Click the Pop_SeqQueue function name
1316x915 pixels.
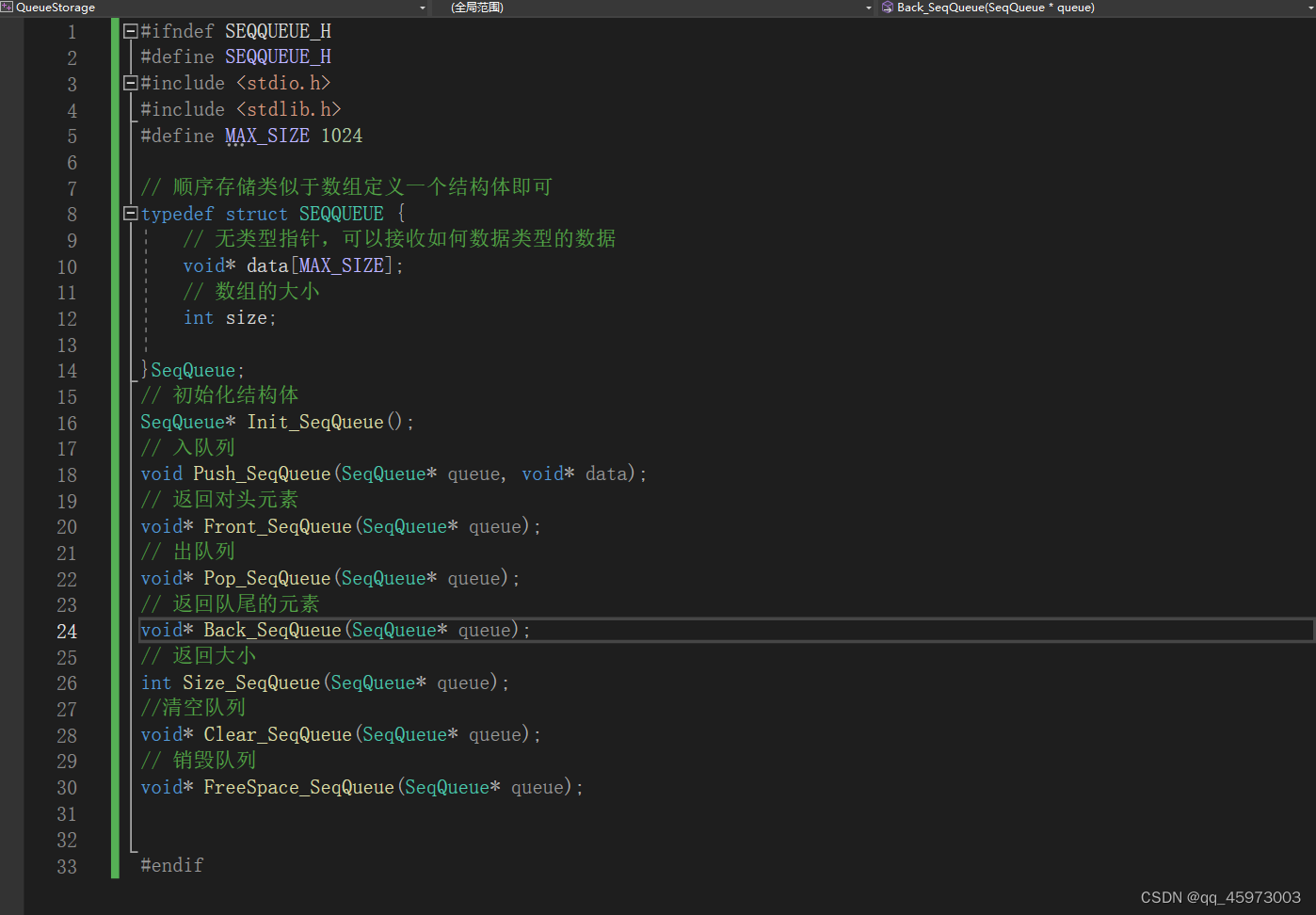[267, 578]
